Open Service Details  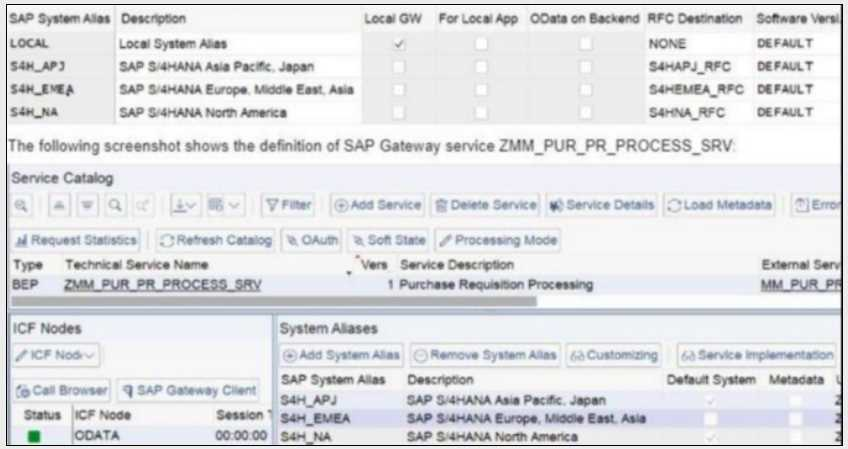pyautogui.click(x=601, y=205)
